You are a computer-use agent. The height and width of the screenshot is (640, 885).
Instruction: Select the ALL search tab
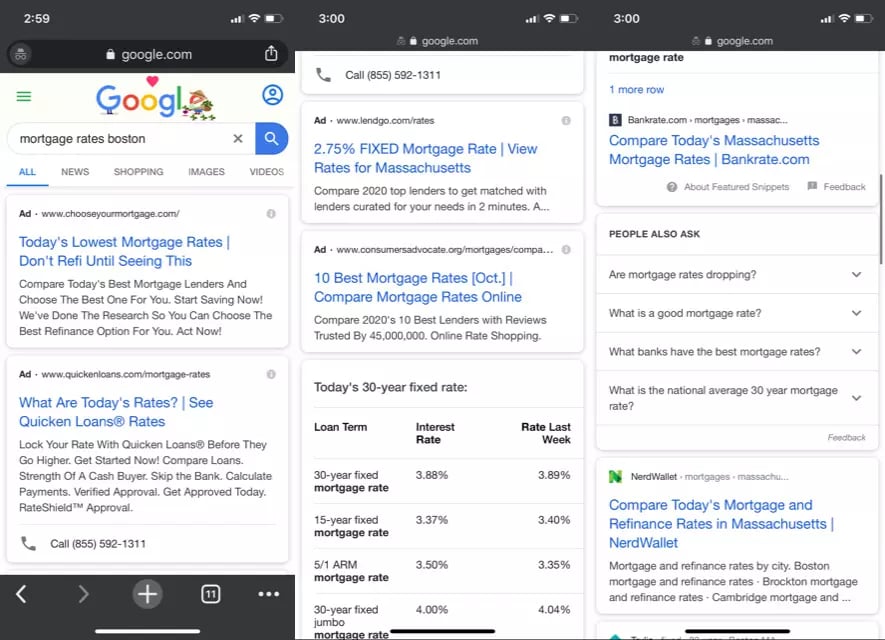[27, 172]
